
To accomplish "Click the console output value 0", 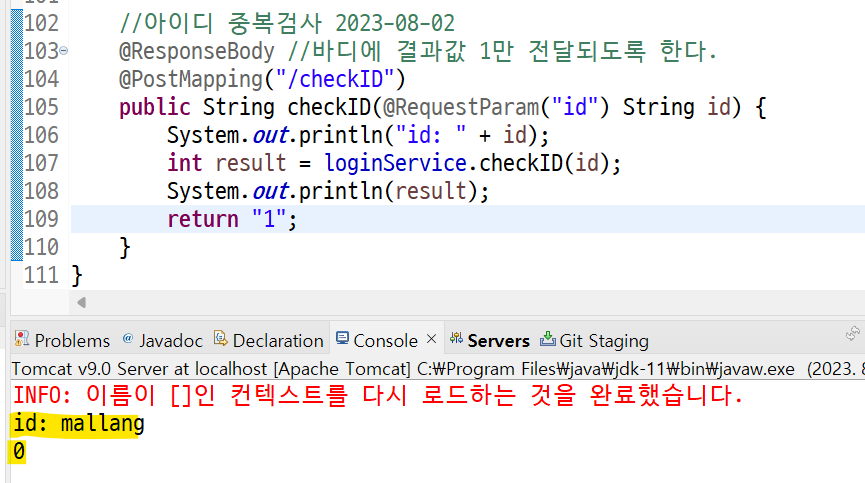I will pyautogui.click(x=19, y=452).
